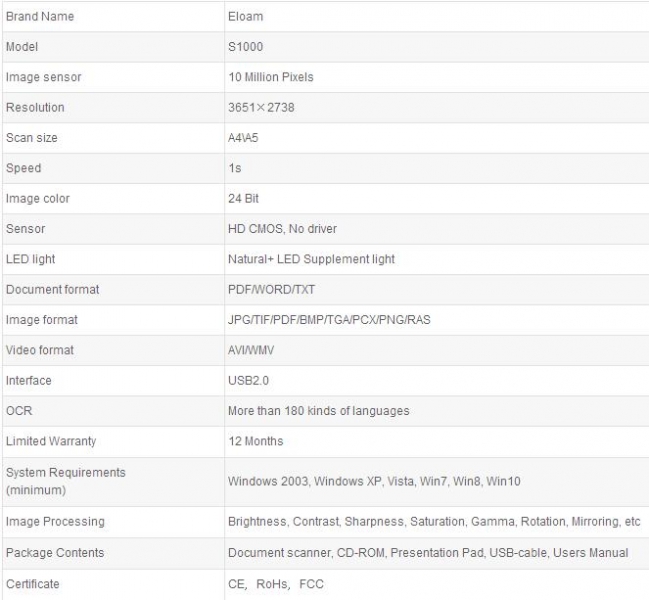Click the A4\A5 scan size value
The image size is (649, 600).
coord(244,138)
